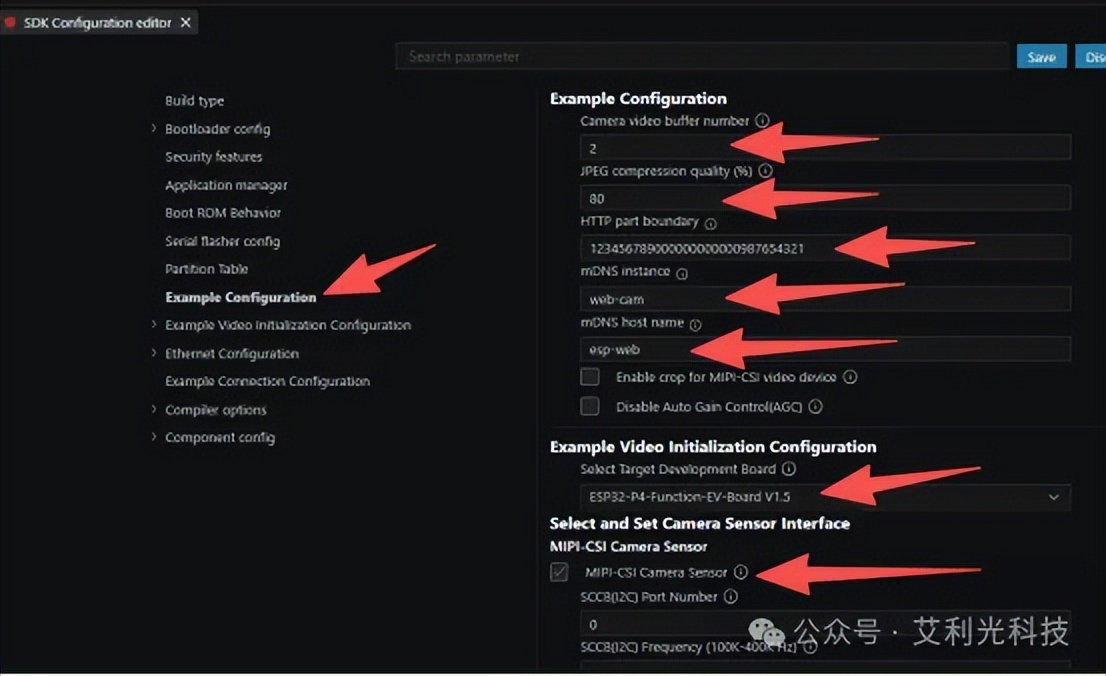Expand Component config tree node
Screen dimensions: 1106x676
point(154,437)
